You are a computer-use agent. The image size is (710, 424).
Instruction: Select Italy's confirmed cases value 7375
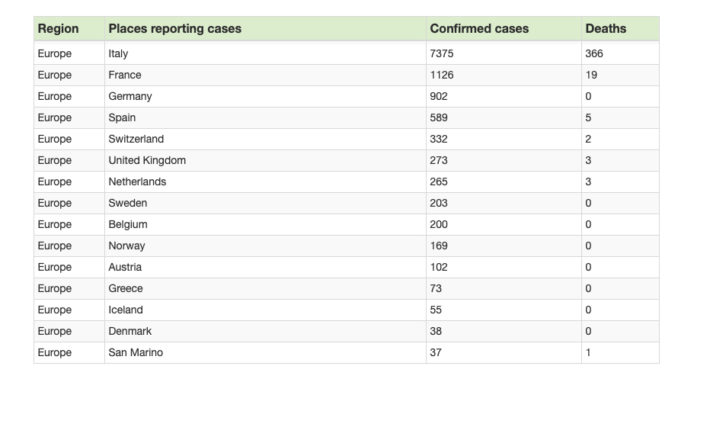pyautogui.click(x=442, y=54)
